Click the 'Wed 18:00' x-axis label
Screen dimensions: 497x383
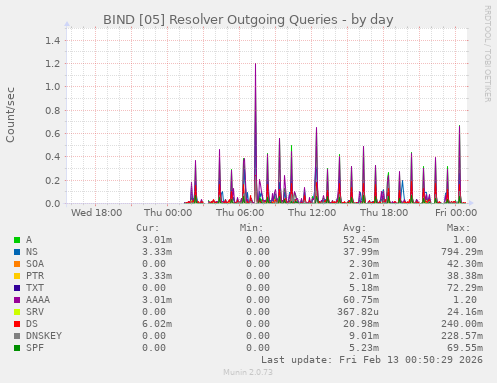pos(97,213)
